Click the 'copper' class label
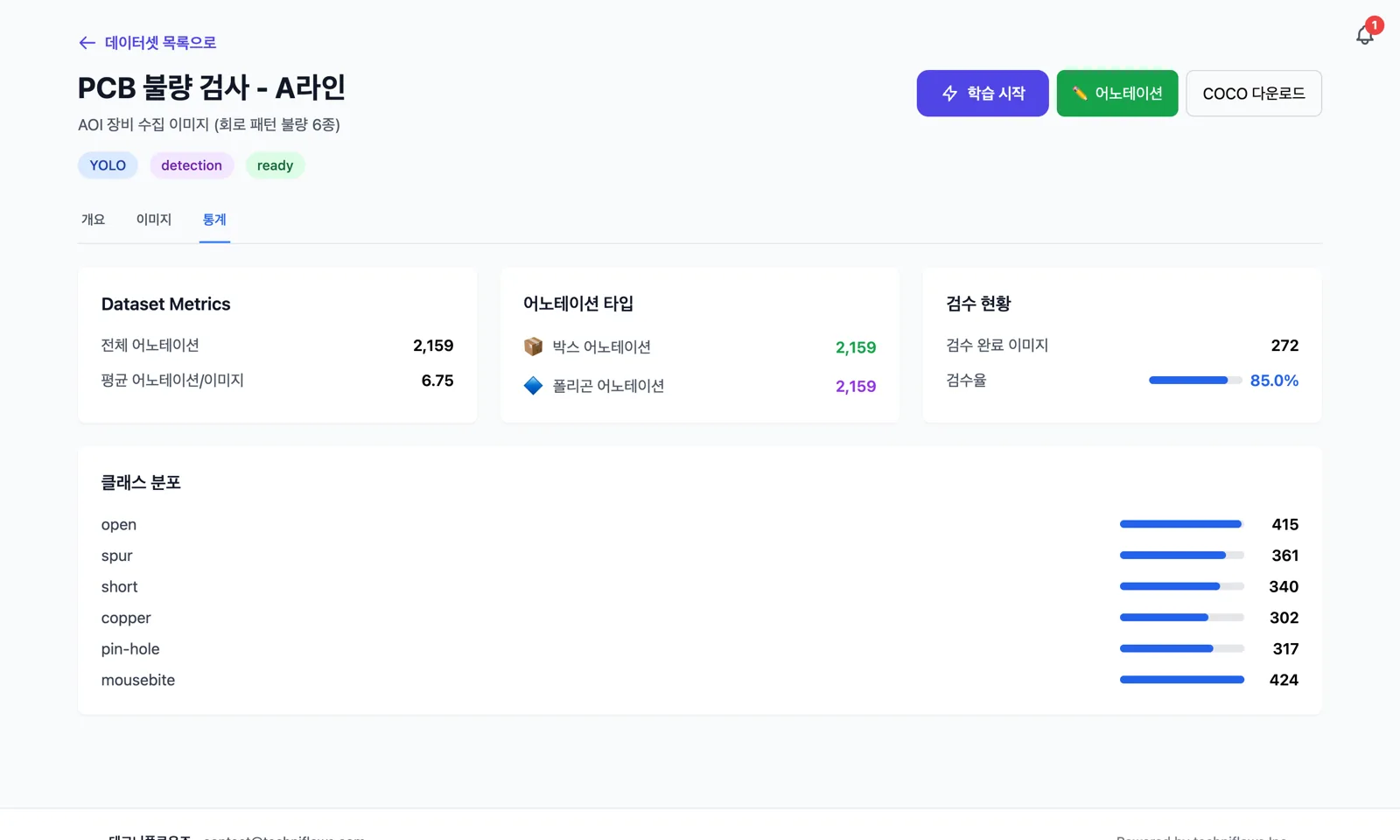Image resolution: width=1400 pixels, height=840 pixels. click(126, 618)
